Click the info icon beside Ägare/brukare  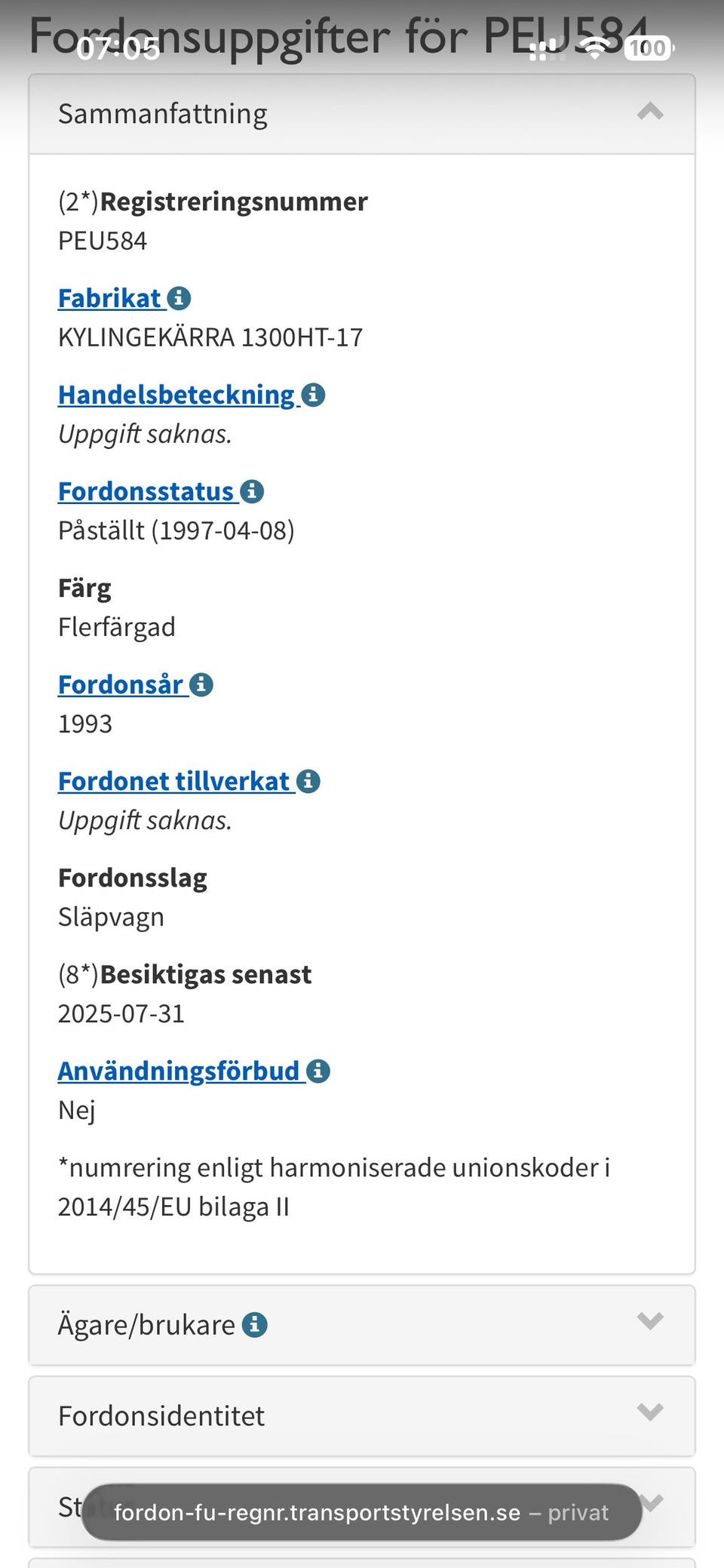click(x=255, y=1324)
